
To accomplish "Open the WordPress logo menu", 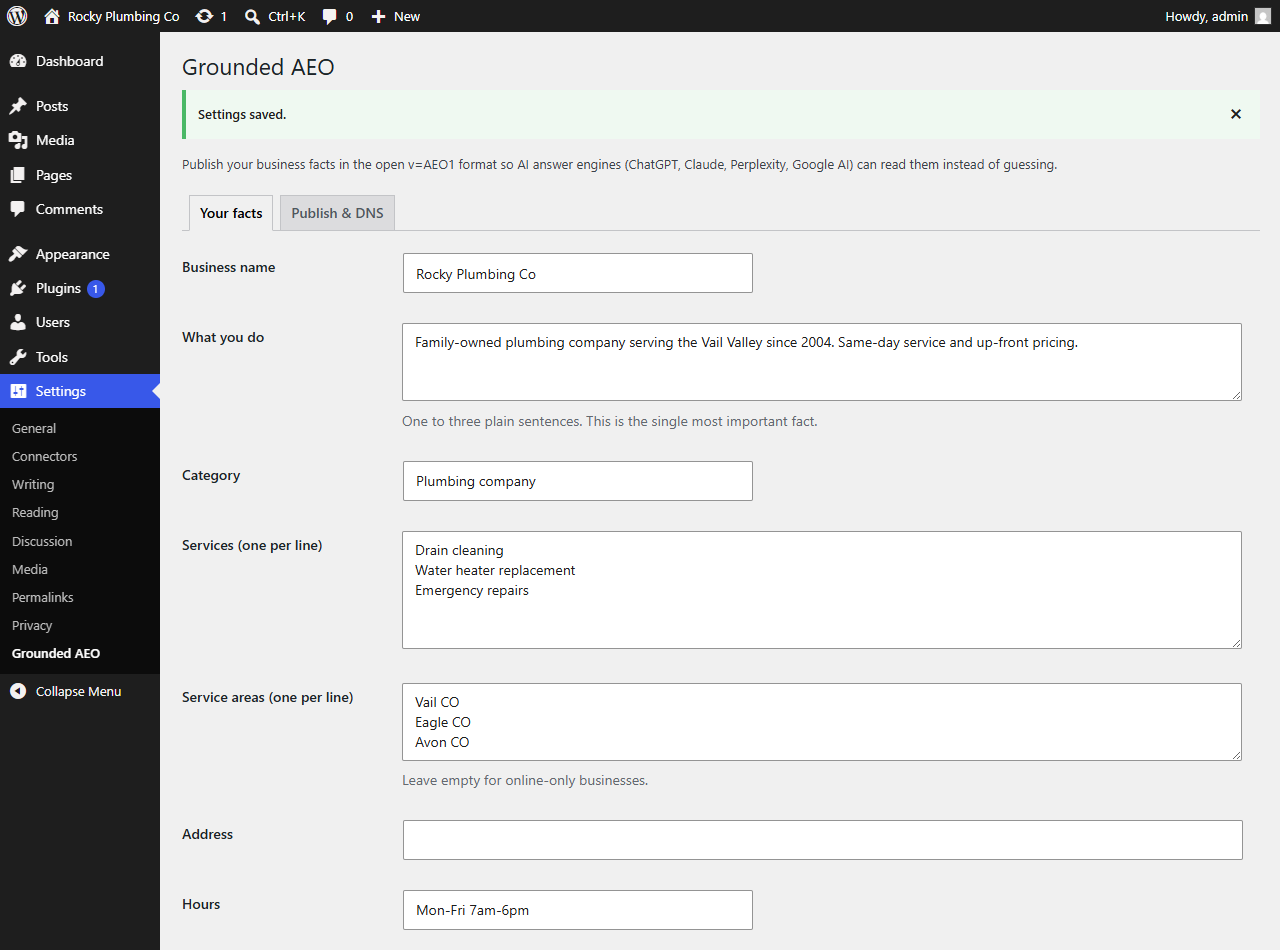I will click(x=17, y=16).
